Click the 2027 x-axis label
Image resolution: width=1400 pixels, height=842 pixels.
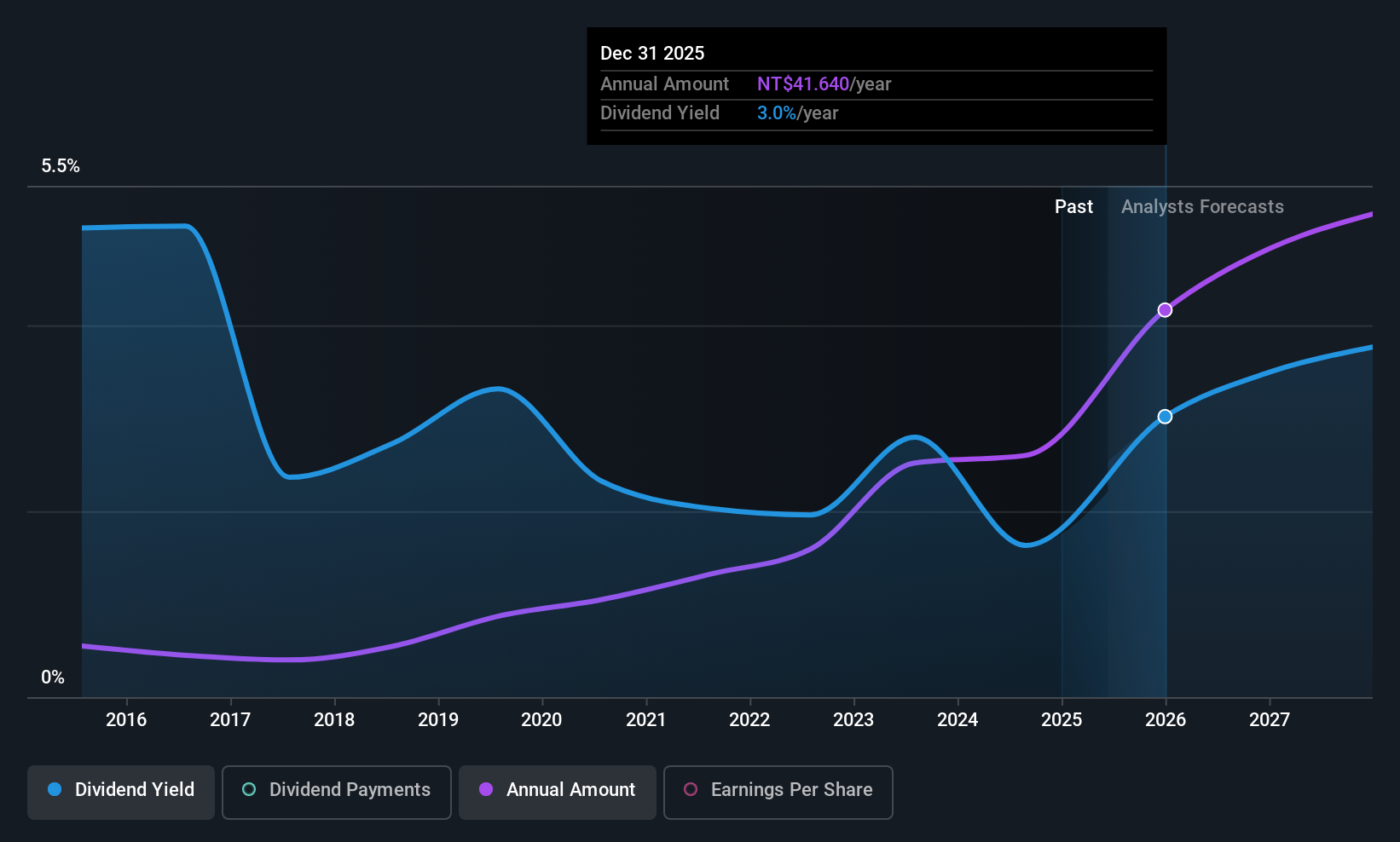[x=1270, y=720]
